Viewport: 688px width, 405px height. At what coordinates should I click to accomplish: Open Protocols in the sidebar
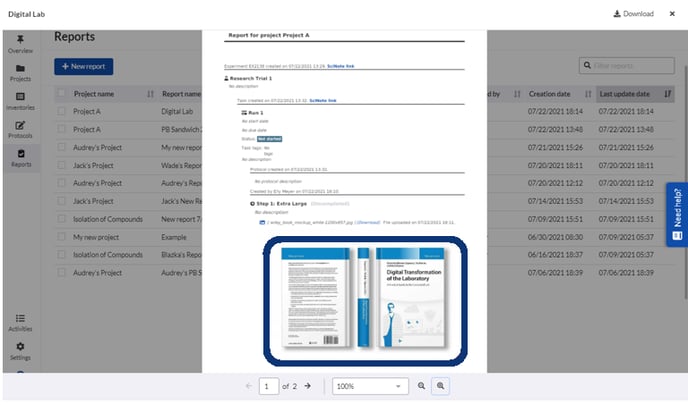(x=20, y=130)
